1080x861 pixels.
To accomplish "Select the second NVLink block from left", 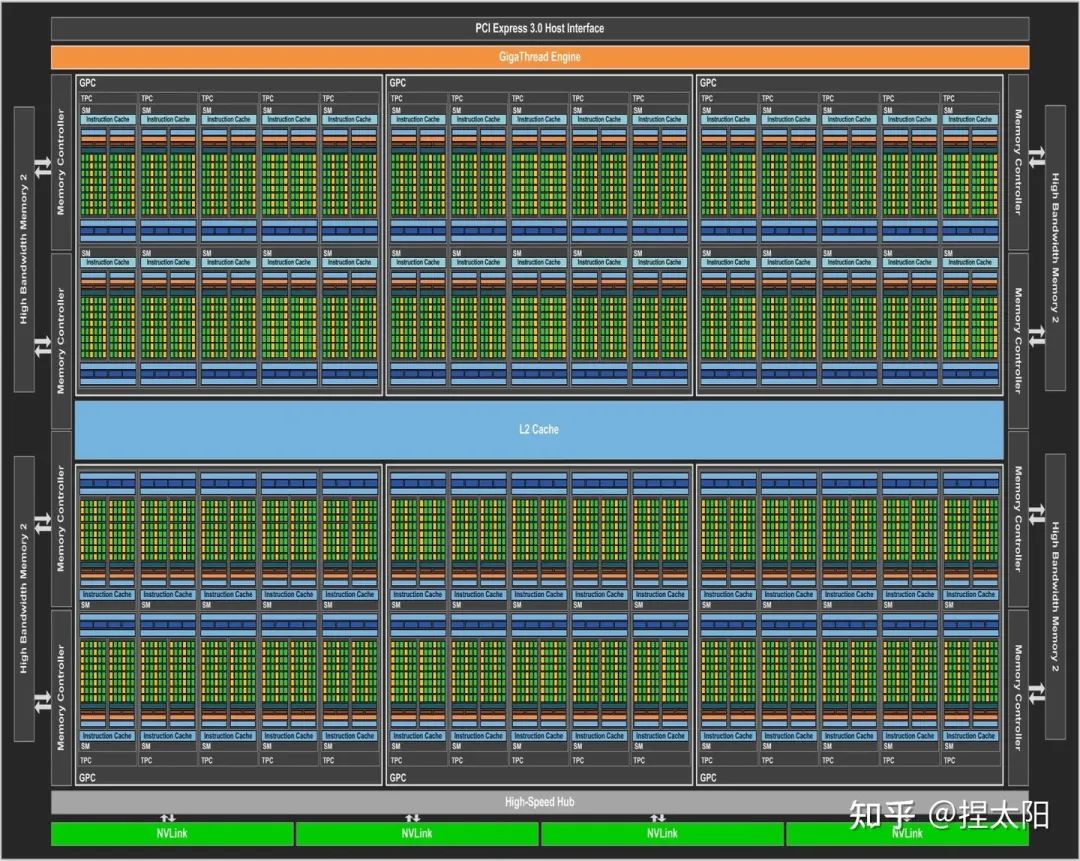I will pyautogui.click(x=417, y=833).
